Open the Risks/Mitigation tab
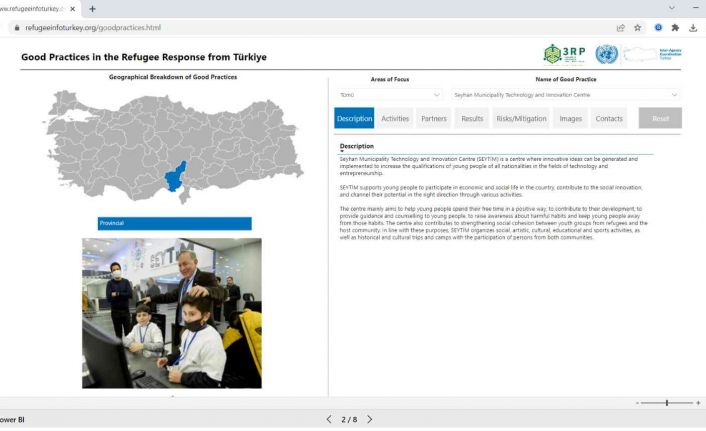Screen dimensions: 706x431 pyautogui.click(x=521, y=118)
